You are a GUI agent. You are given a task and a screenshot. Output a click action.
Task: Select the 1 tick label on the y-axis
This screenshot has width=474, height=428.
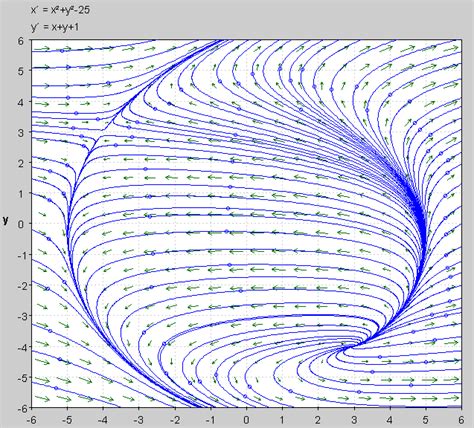click(x=21, y=194)
